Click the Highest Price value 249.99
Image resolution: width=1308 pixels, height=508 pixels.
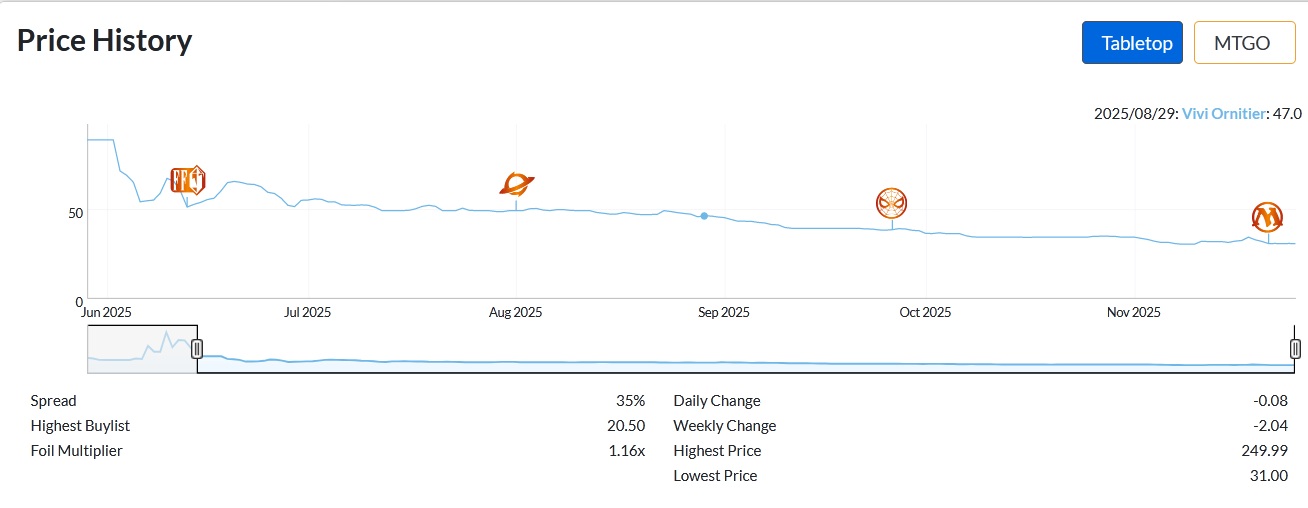[x=1264, y=451]
